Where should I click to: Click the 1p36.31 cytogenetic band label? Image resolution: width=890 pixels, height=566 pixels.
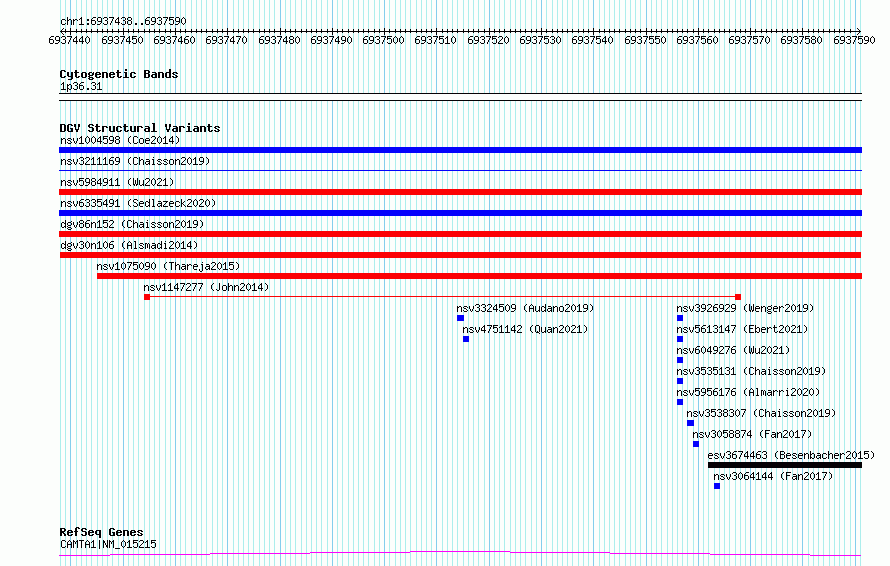click(x=81, y=87)
